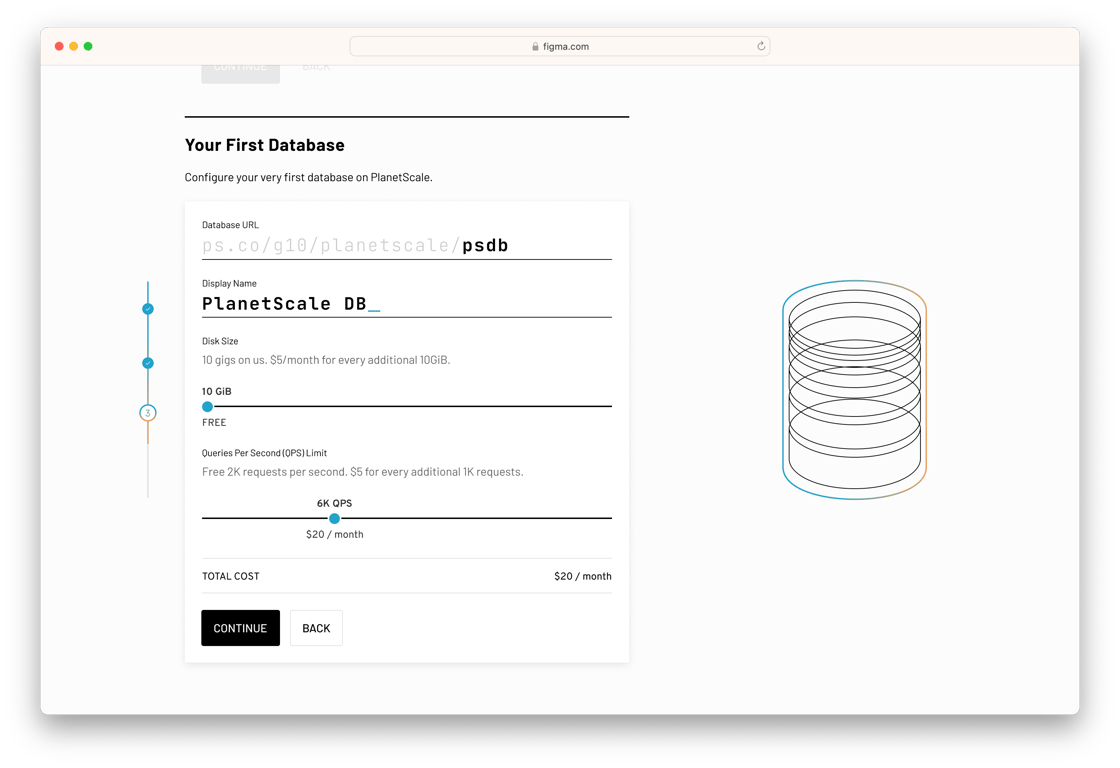Reload the page via the refresh icon
This screenshot has width=1120, height=768.
coord(761,46)
